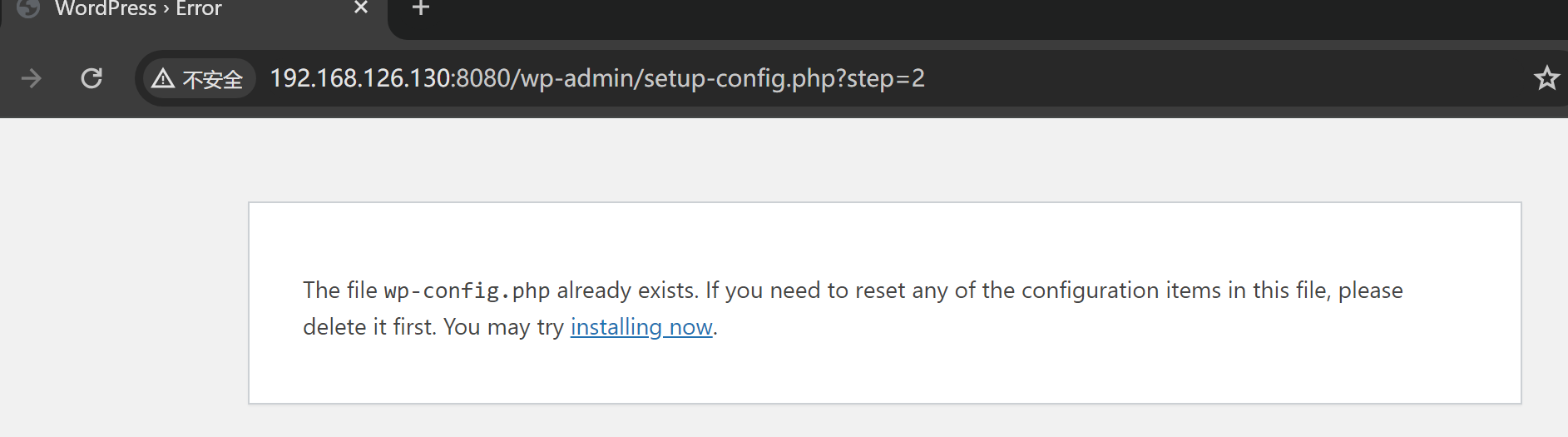
Task: Click empty address bar space before the star
Action: coord(1248,78)
